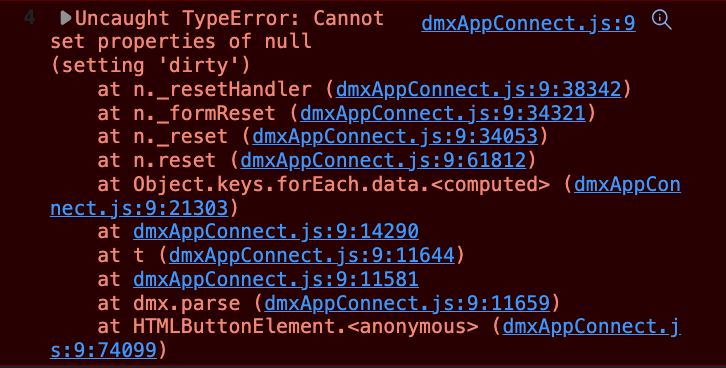
Task: Open the _resetHandler link dmxAppConnect.js:9:38342
Action: point(478,89)
